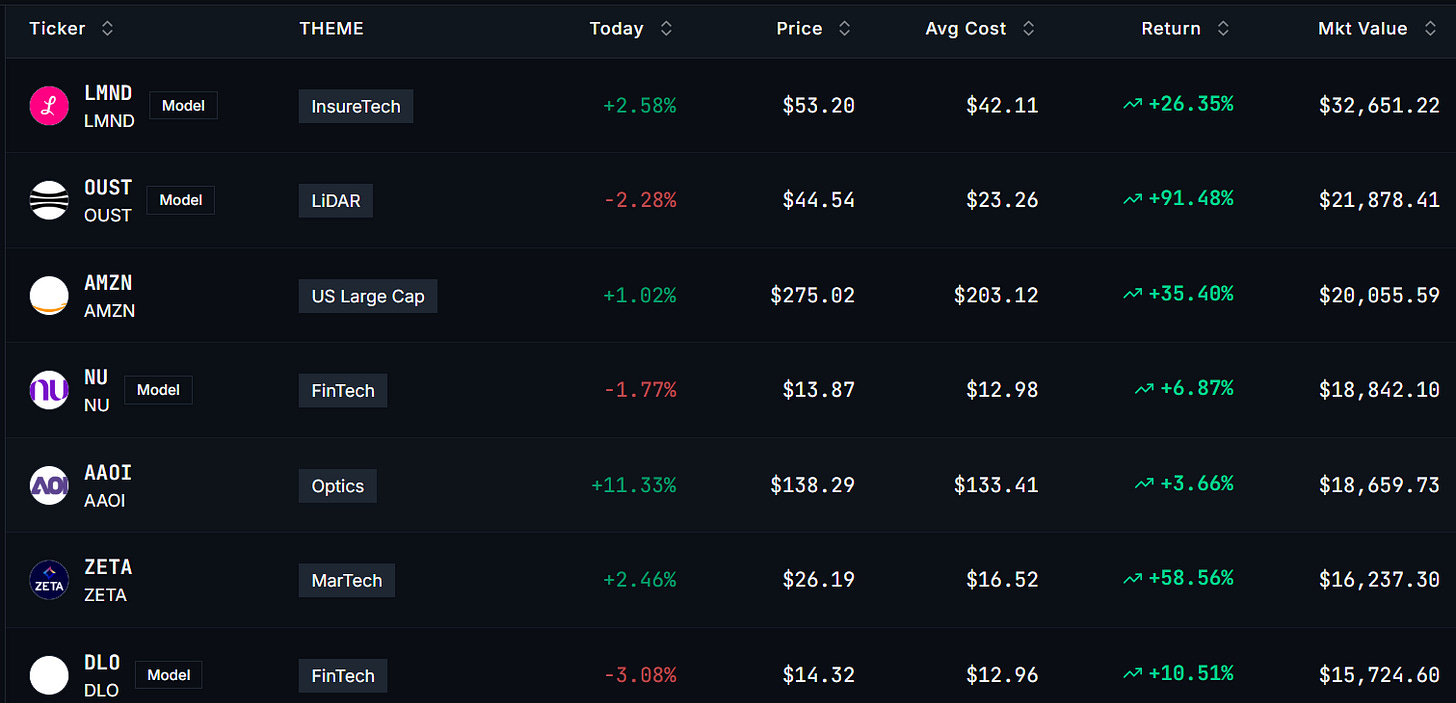Screen dimensions: 1456x703
Task: Sort by Return column arrows
Action: coord(1222,29)
